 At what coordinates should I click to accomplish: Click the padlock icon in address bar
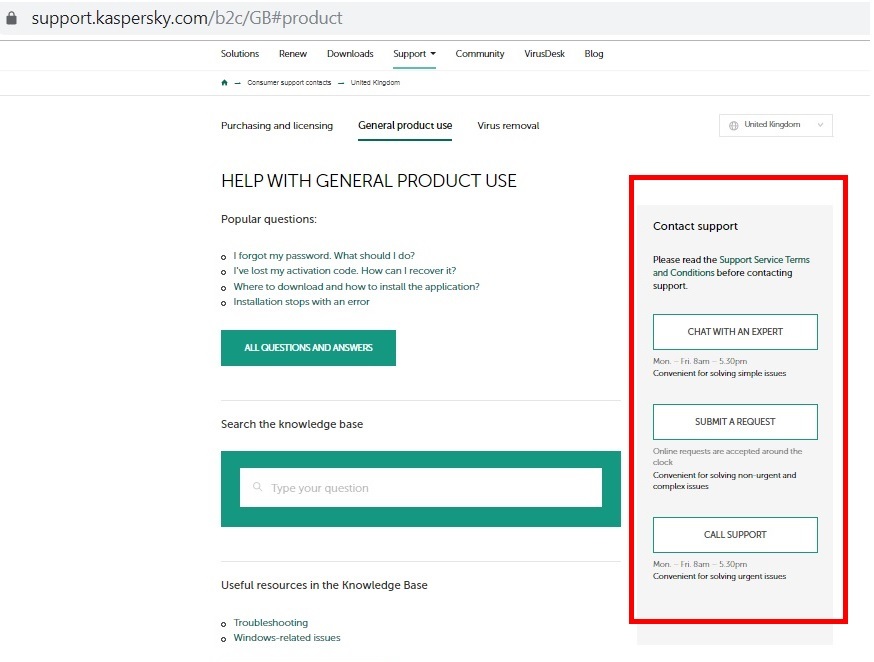coord(11,18)
